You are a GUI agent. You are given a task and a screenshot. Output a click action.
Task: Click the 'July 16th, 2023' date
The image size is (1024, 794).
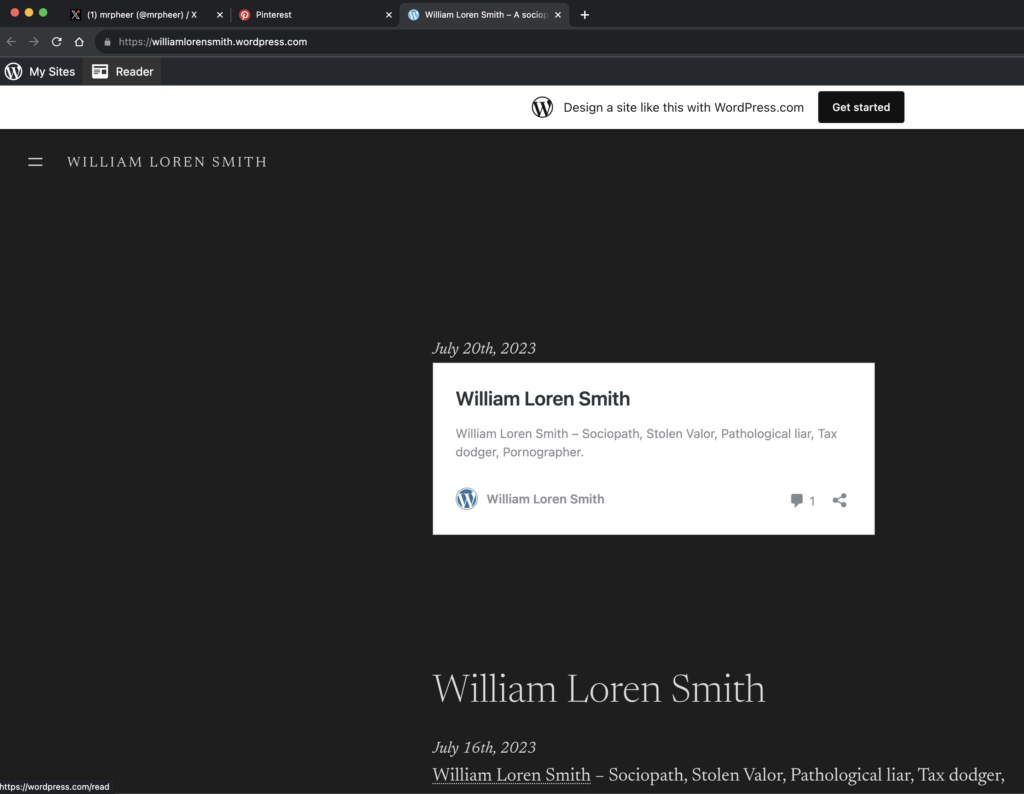tap(484, 748)
